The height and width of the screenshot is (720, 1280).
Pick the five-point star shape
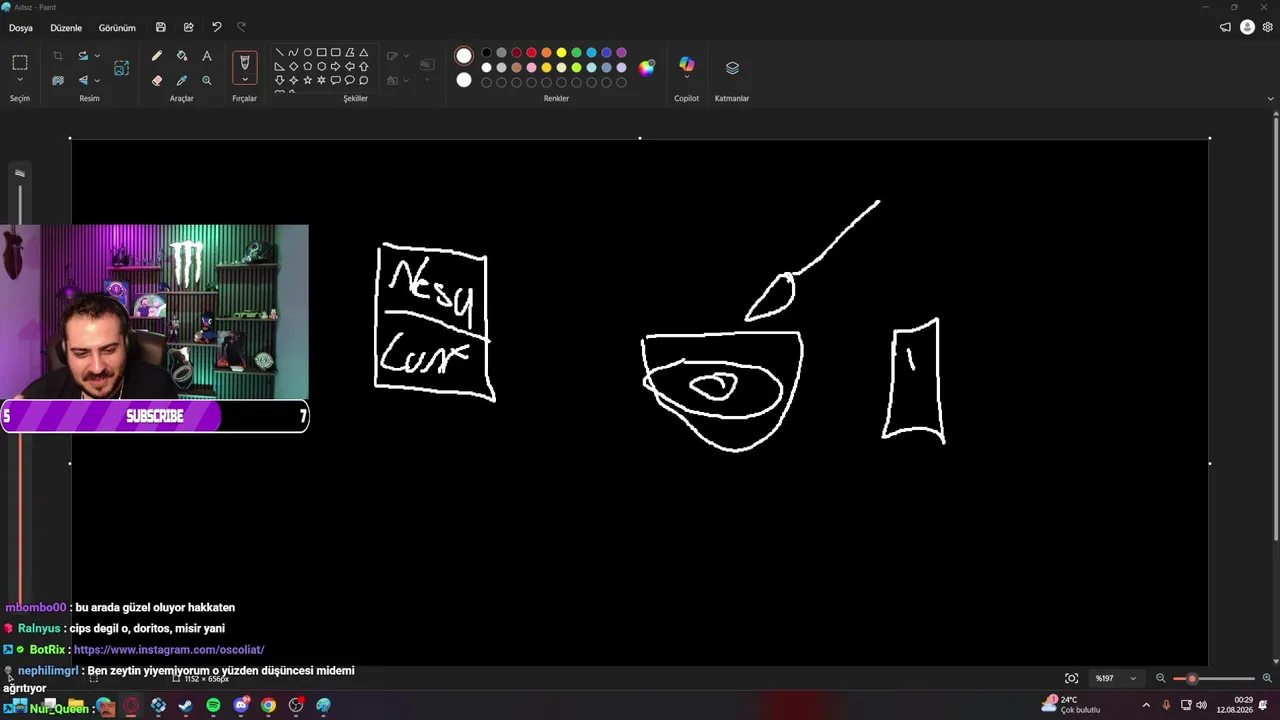click(307, 80)
